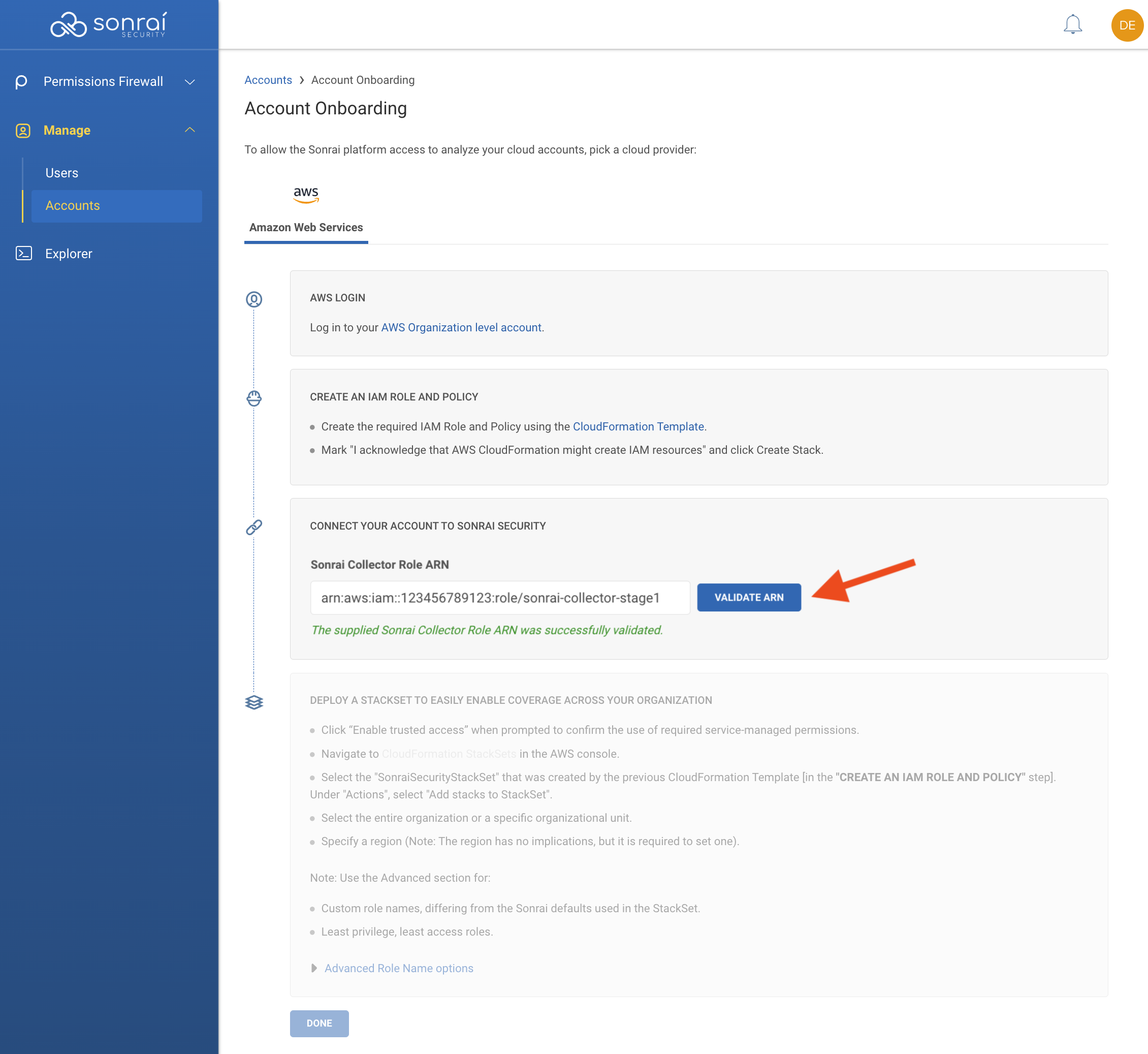This screenshot has width=1148, height=1054.
Task: Click the Sonrai Collector Role ARN label
Action: 379,564
